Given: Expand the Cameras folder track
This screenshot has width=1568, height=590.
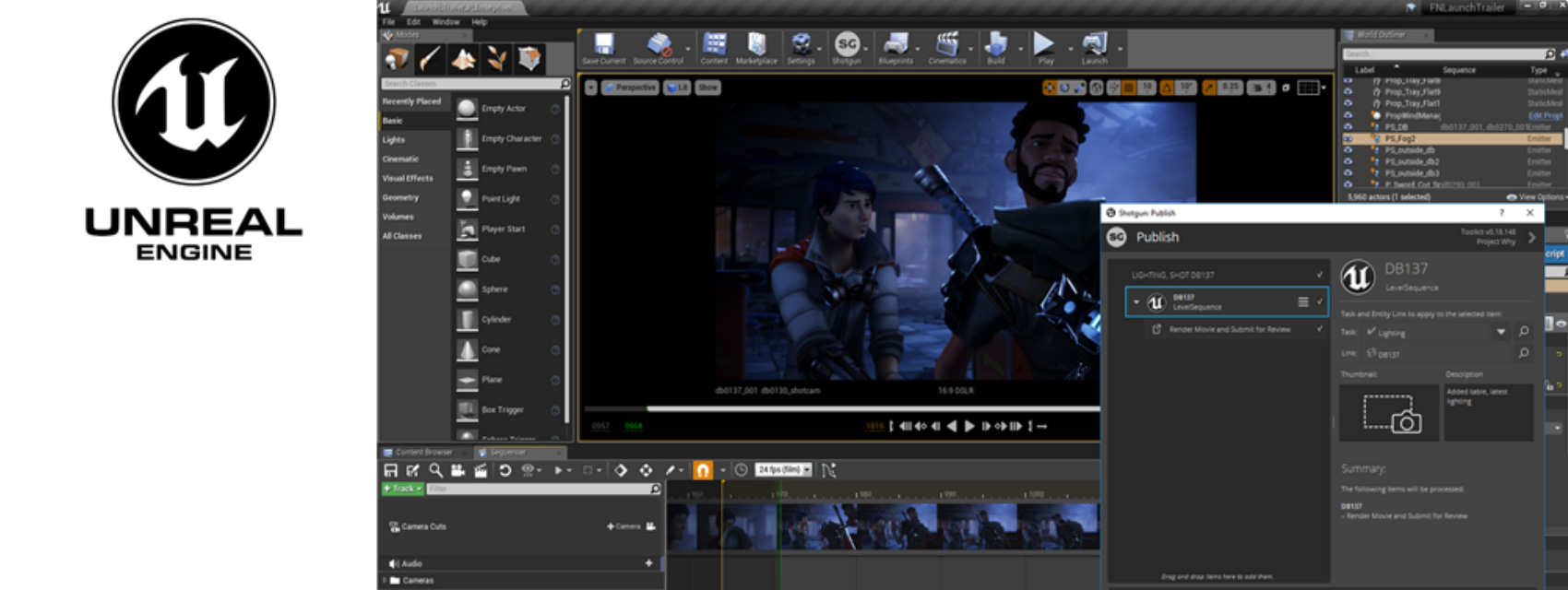Looking at the screenshot, I should (x=385, y=581).
